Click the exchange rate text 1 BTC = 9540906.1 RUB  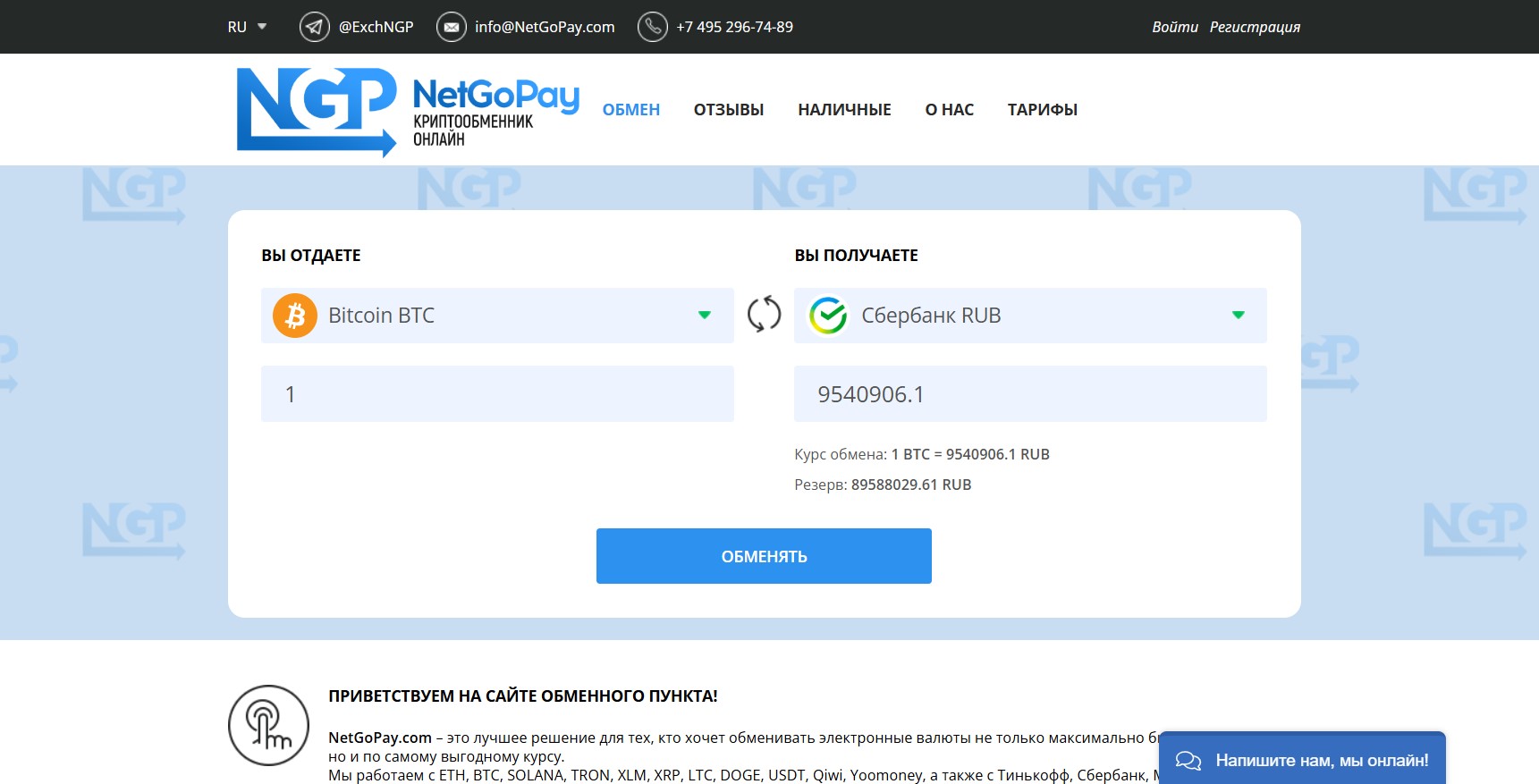[x=970, y=454]
